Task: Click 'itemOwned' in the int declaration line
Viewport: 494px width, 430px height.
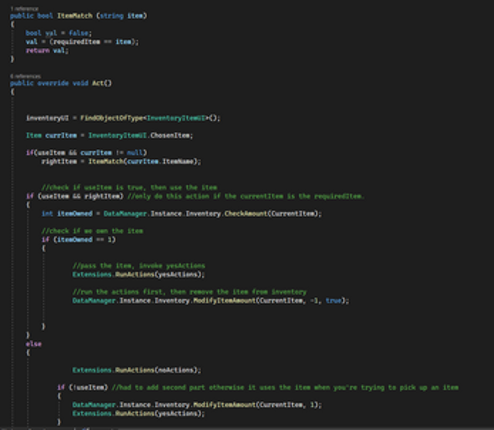Action: 75,213
